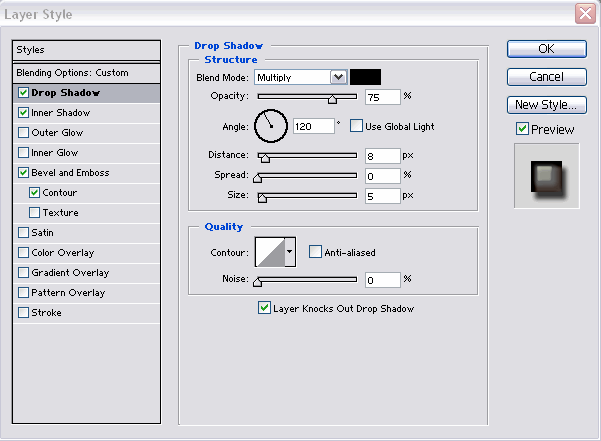Screen dimensions: 601x441
Task: Click the Opacity slider handle
Action: pos(332,99)
